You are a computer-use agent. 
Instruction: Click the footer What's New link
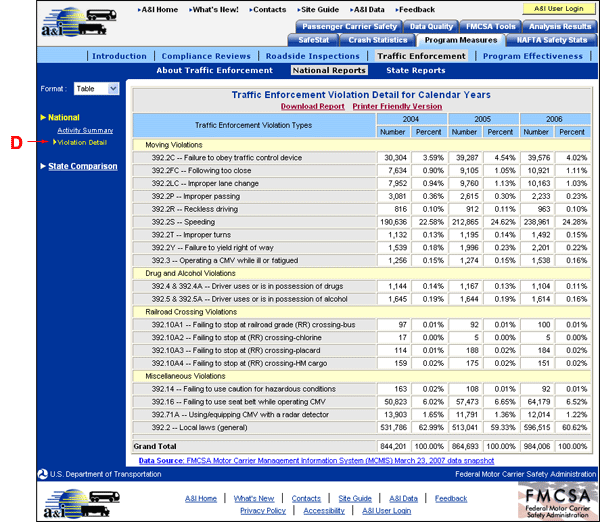254,499
